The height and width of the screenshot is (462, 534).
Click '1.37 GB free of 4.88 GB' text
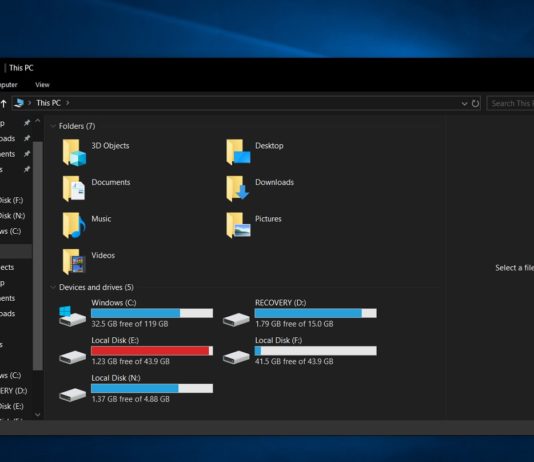click(130, 399)
